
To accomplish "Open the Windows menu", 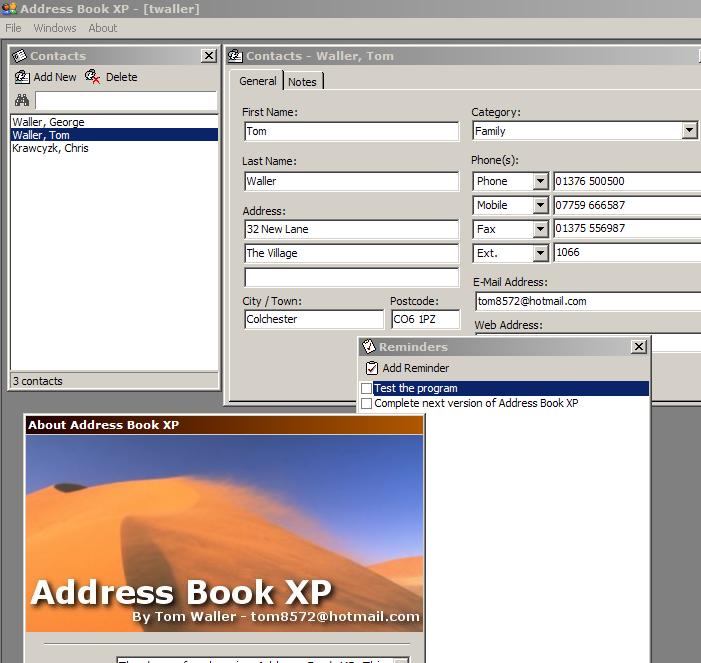I will click(x=55, y=28).
